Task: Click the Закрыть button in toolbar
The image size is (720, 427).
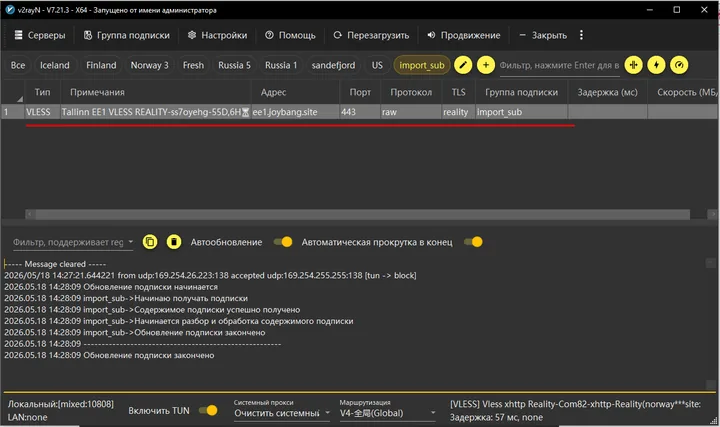Action: click(543, 35)
